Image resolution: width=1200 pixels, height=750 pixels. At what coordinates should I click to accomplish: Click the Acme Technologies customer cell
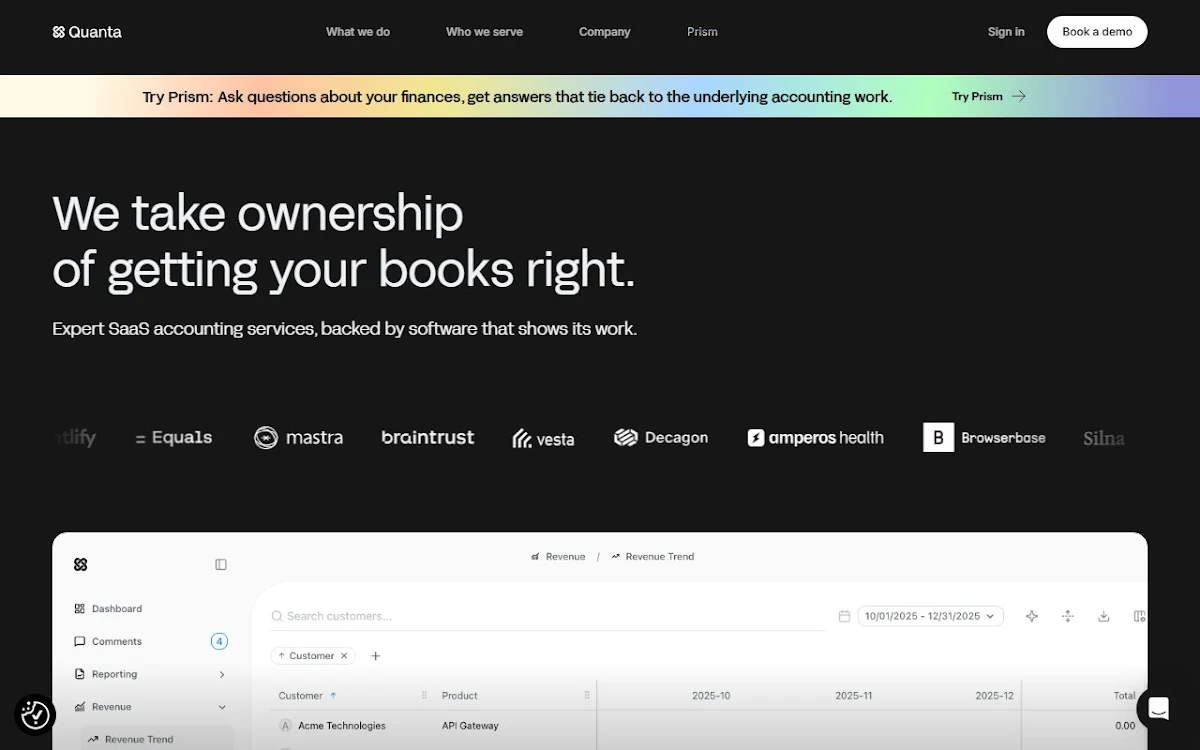(x=342, y=726)
